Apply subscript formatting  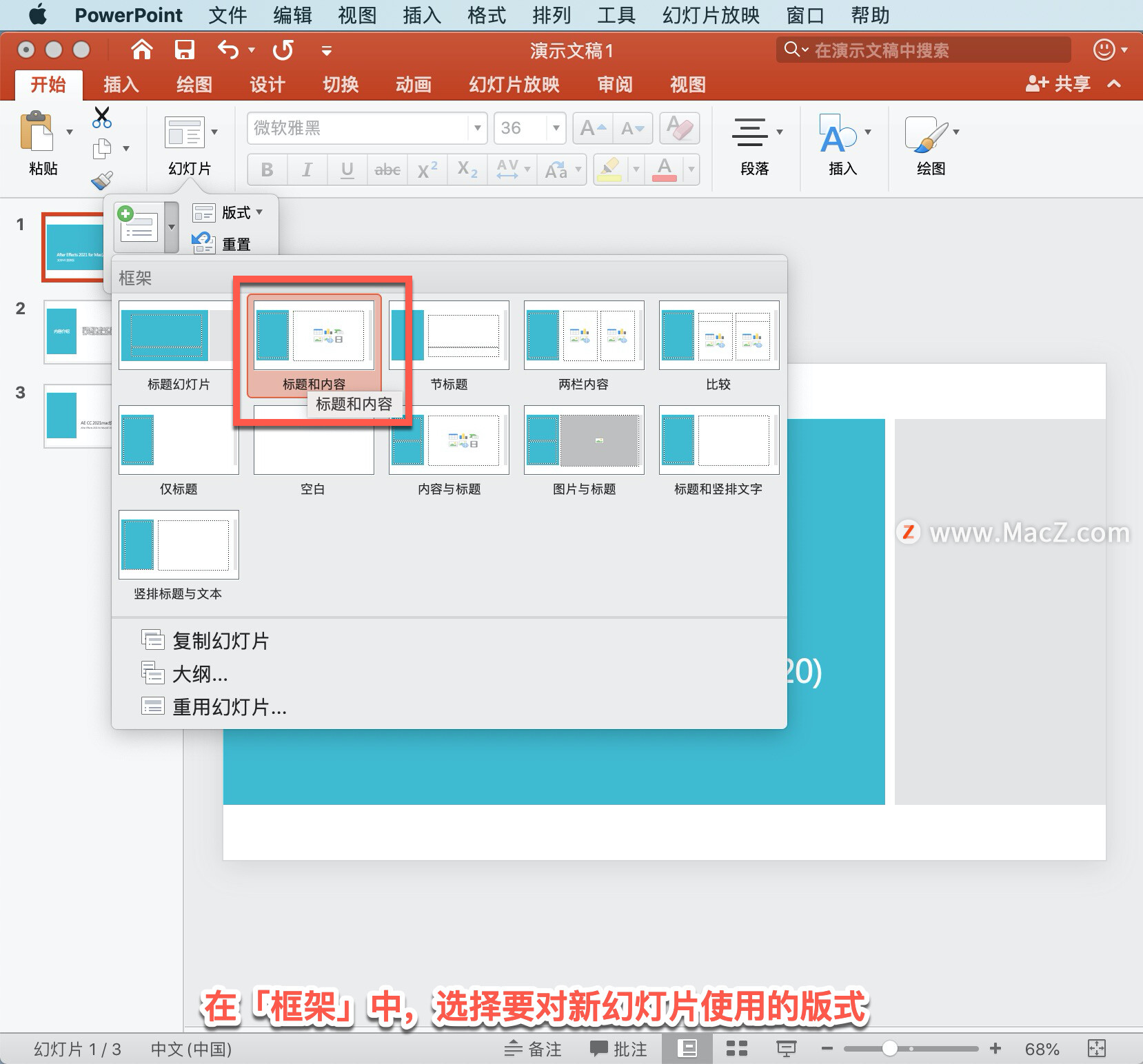click(x=467, y=170)
